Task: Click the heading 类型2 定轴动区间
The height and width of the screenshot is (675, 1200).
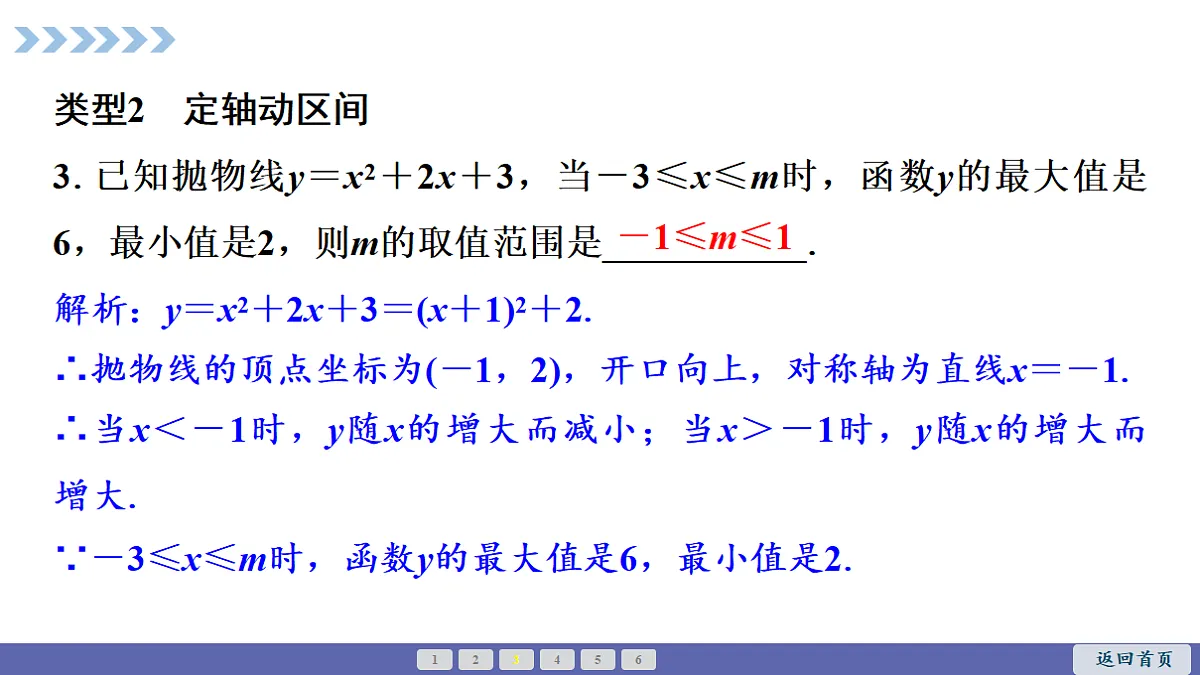Action: (x=211, y=110)
